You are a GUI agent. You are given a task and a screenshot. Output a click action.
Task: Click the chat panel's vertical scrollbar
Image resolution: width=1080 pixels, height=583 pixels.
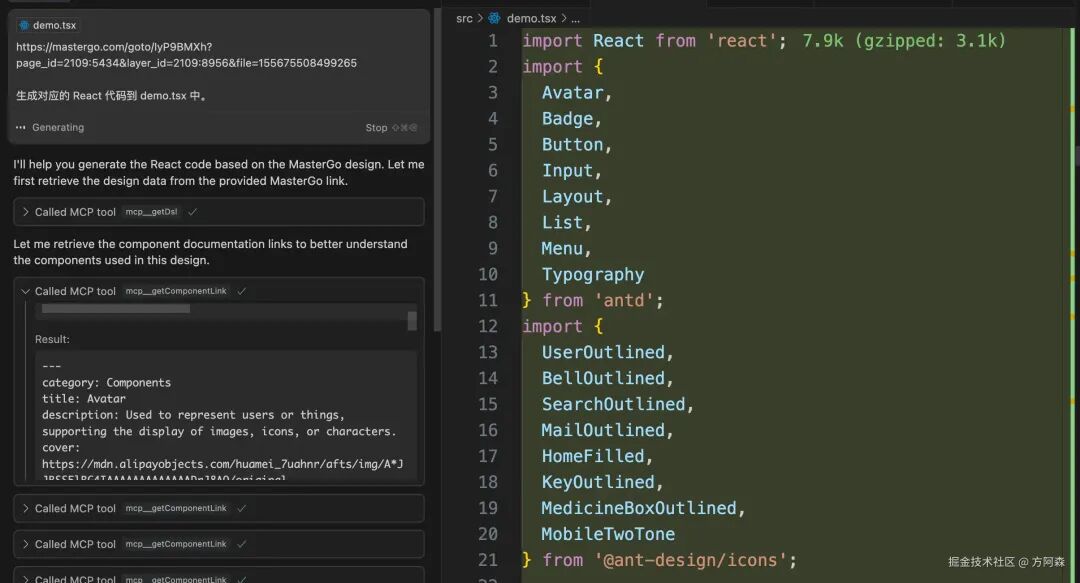[x=437, y=172]
